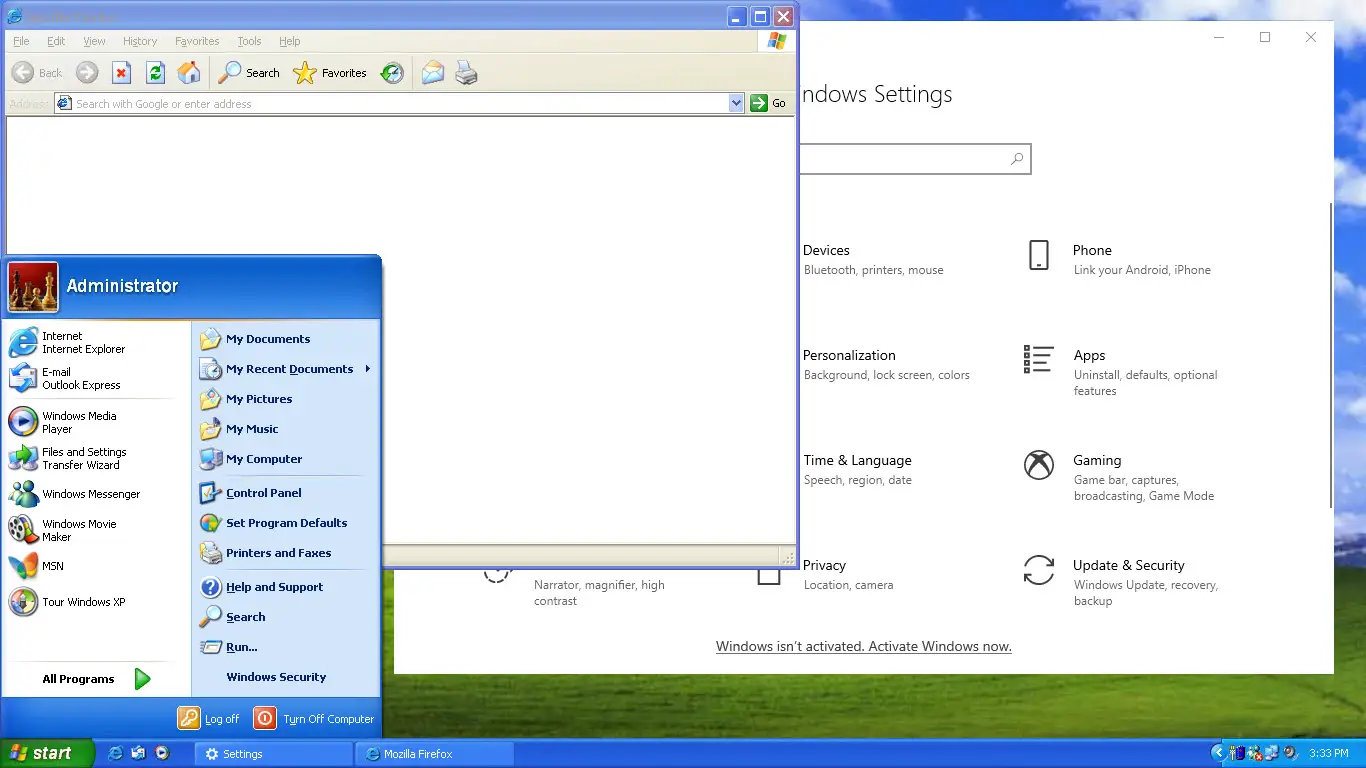Open the Favorites menu in menu bar
Viewport: 1366px width, 768px height.
coord(197,41)
